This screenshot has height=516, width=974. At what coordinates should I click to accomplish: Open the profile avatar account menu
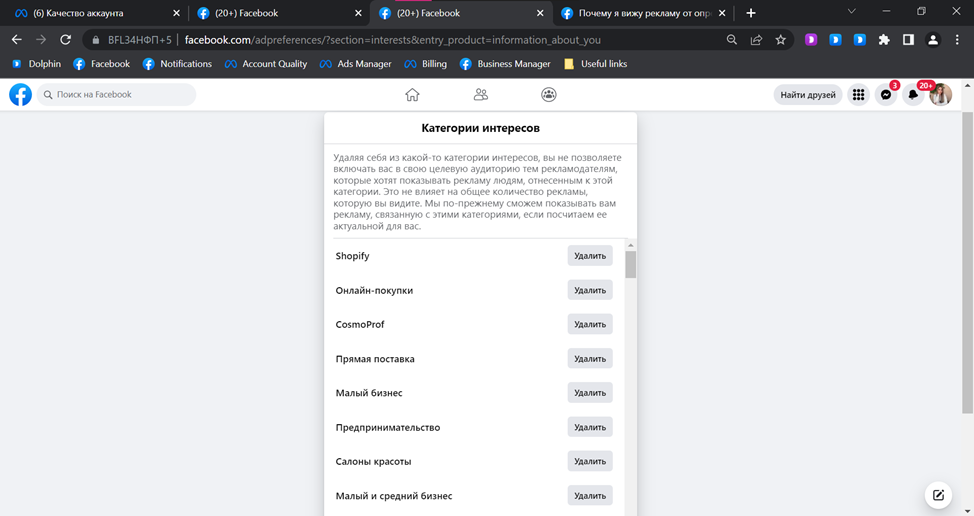click(x=940, y=95)
